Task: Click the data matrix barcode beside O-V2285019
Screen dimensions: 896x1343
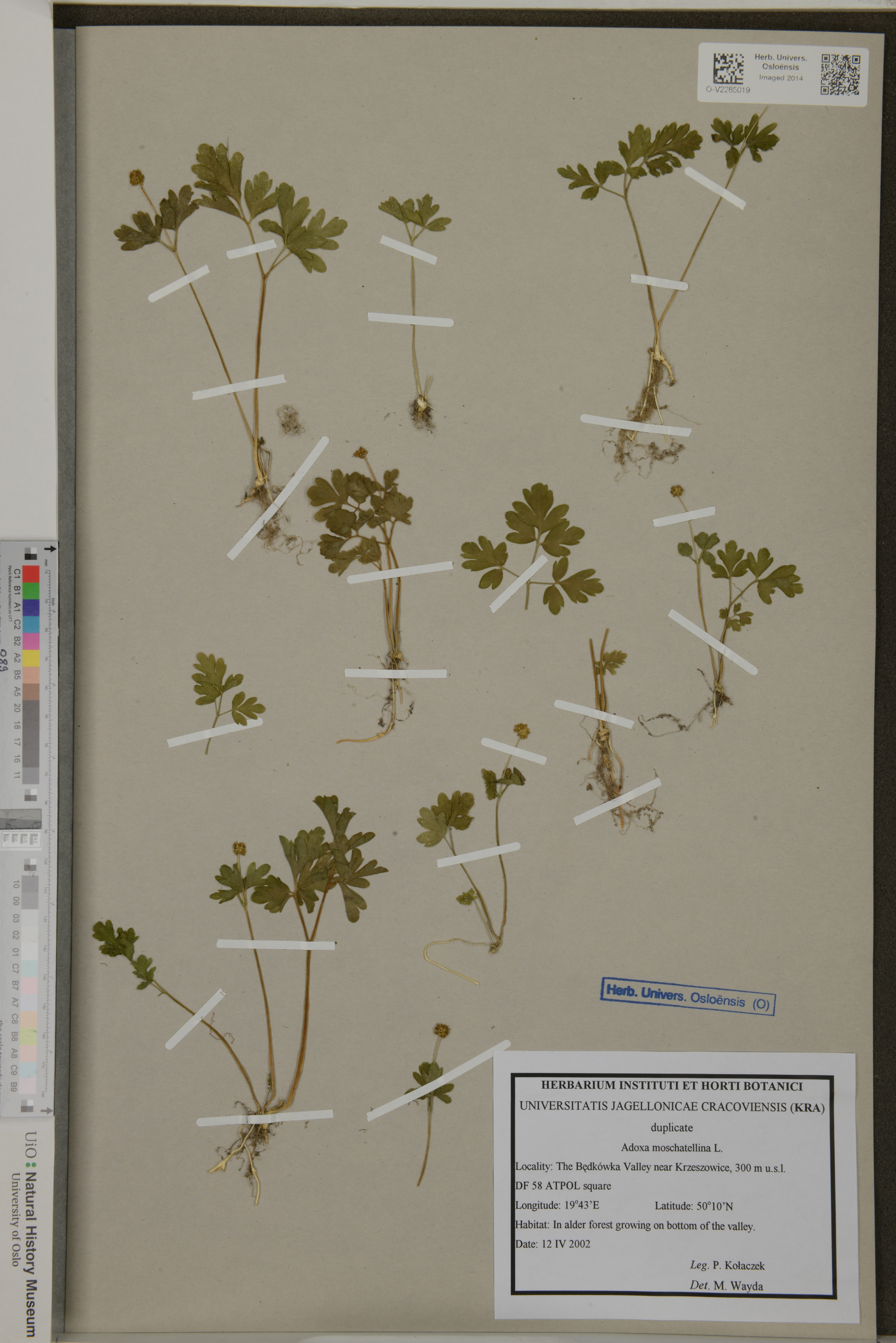Action: point(729,69)
